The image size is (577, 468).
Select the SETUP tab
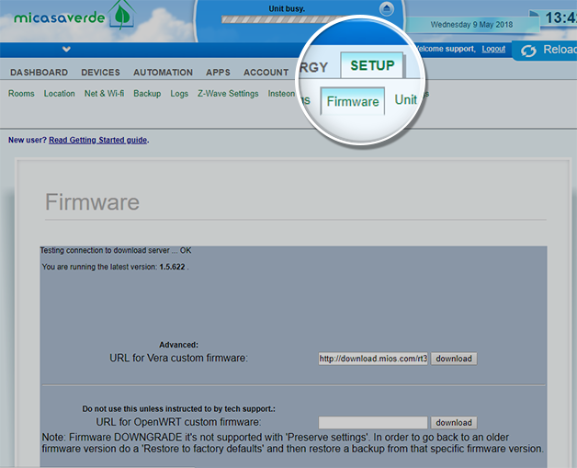(x=372, y=65)
